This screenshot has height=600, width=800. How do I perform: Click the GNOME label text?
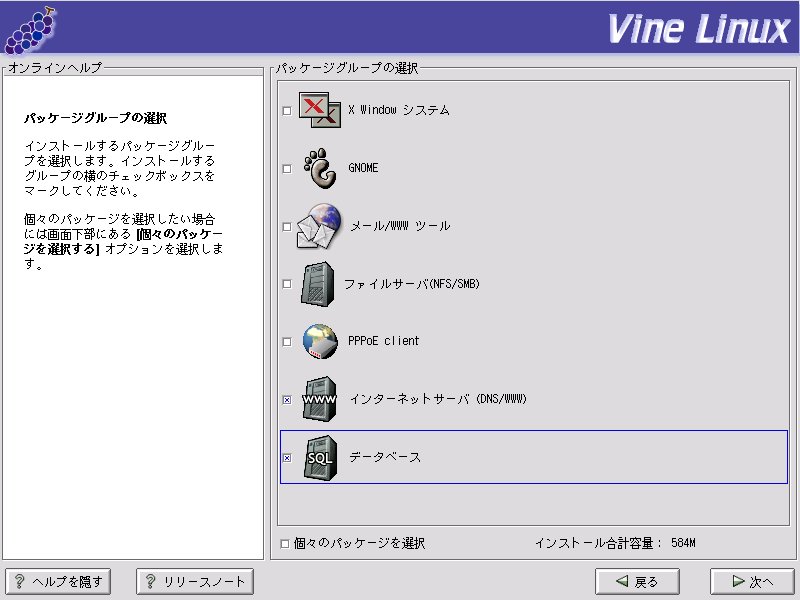pyautogui.click(x=363, y=168)
